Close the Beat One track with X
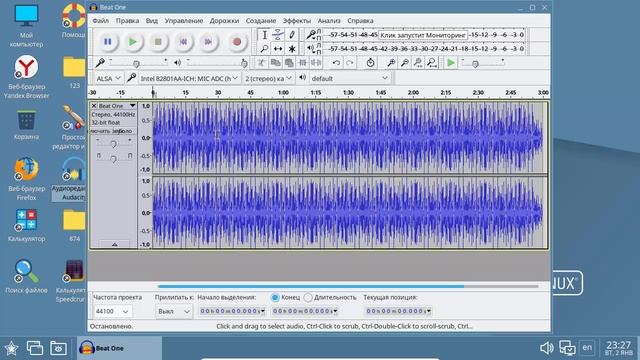This screenshot has width=640, height=360. (x=94, y=106)
